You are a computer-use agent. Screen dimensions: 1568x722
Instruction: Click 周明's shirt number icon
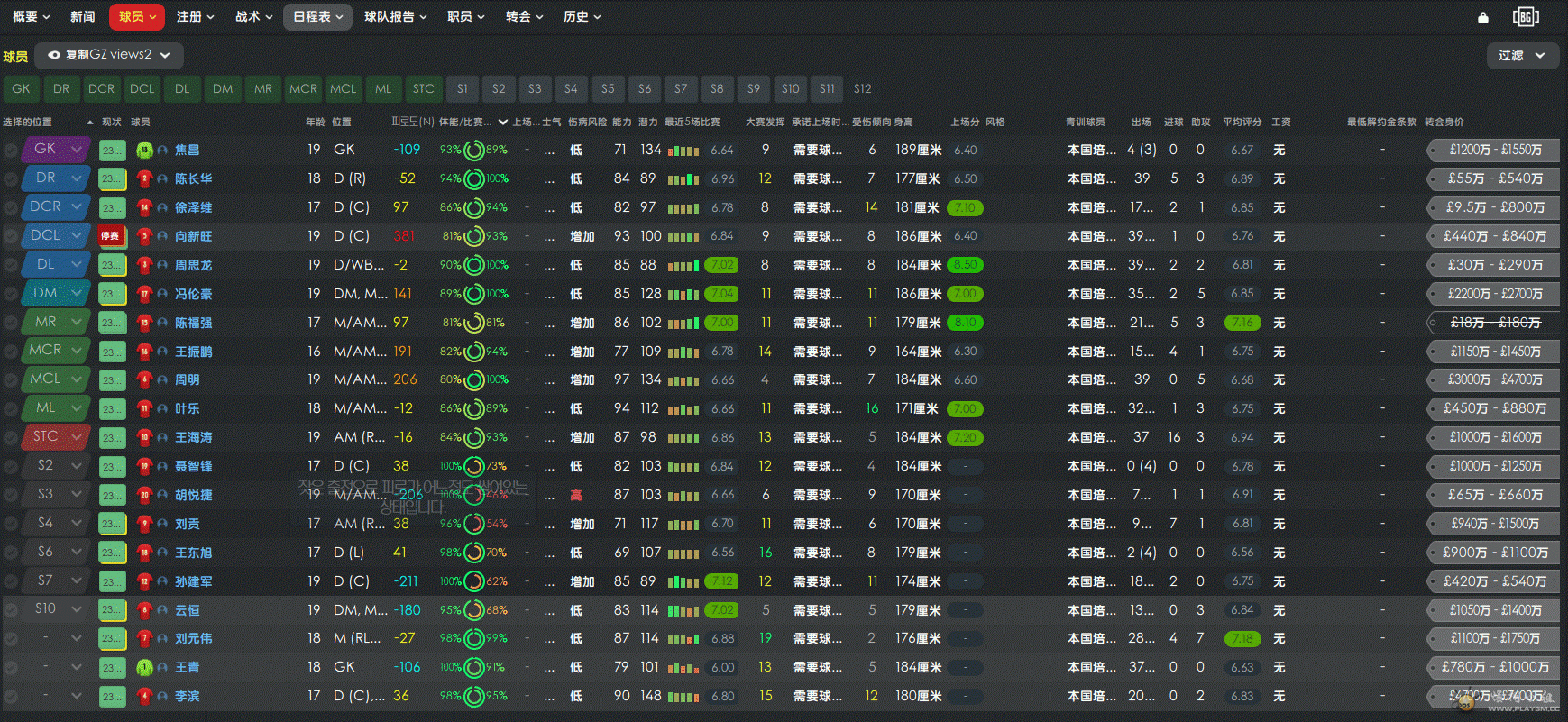(x=144, y=380)
